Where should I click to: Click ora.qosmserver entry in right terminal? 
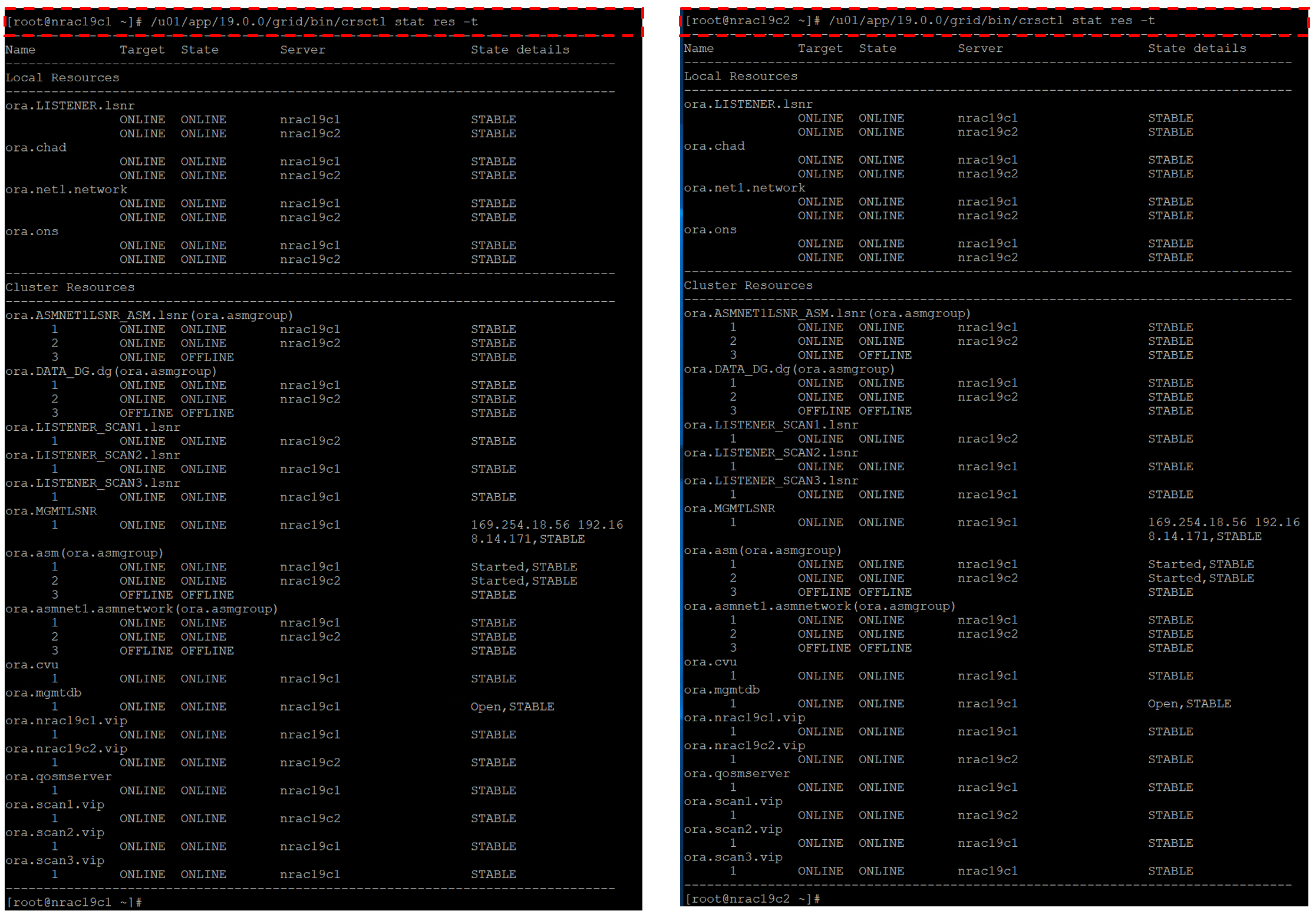(x=737, y=773)
